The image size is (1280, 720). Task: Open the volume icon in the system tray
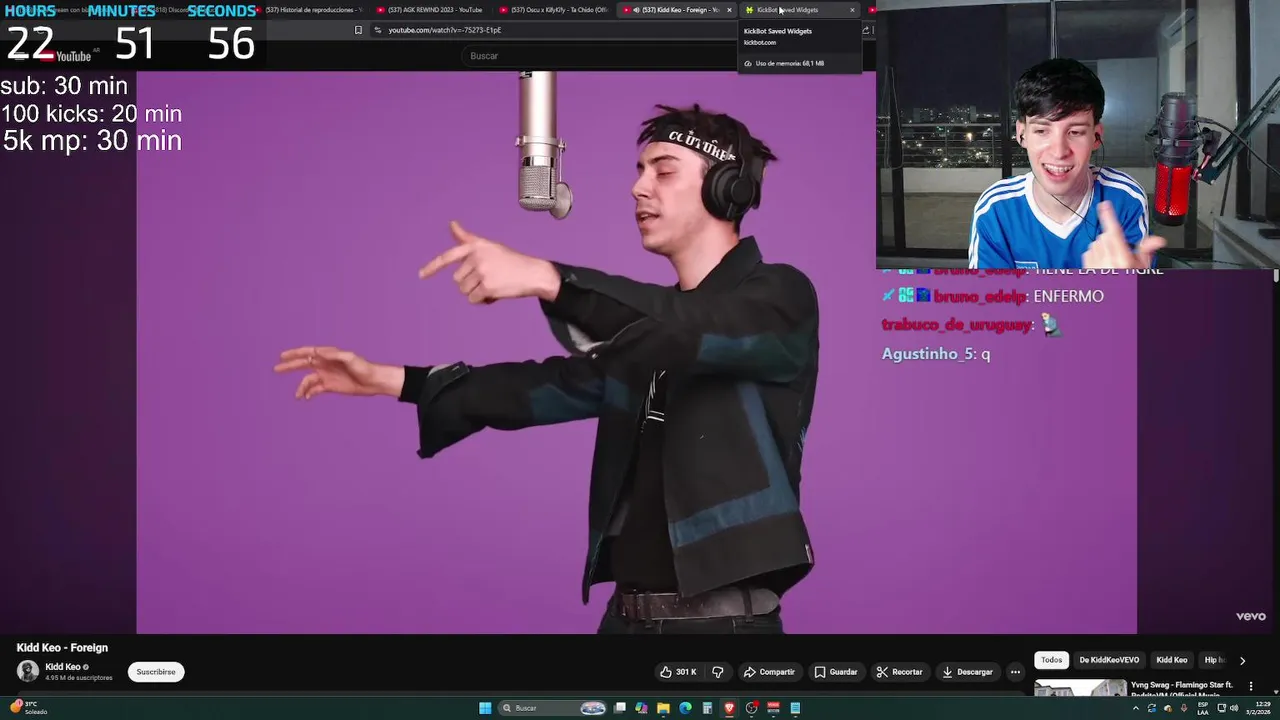[x=1232, y=708]
